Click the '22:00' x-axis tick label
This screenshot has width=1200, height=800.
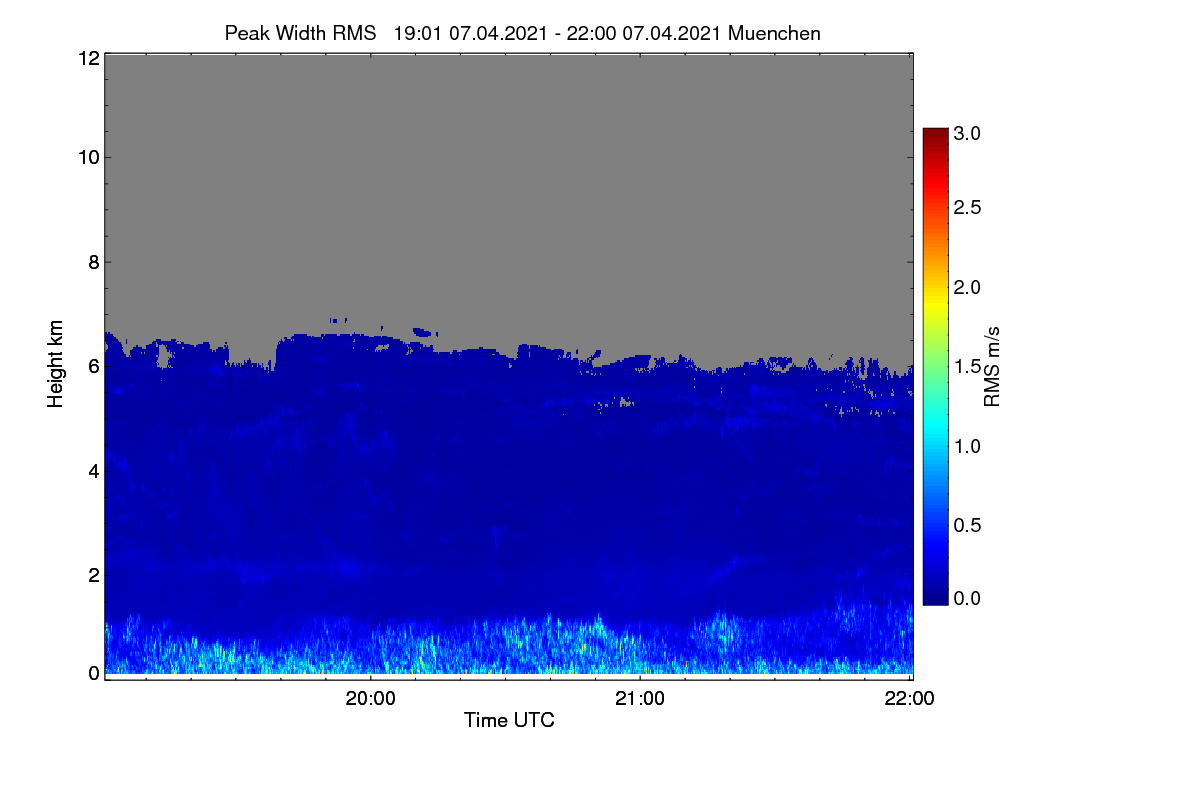(x=909, y=699)
